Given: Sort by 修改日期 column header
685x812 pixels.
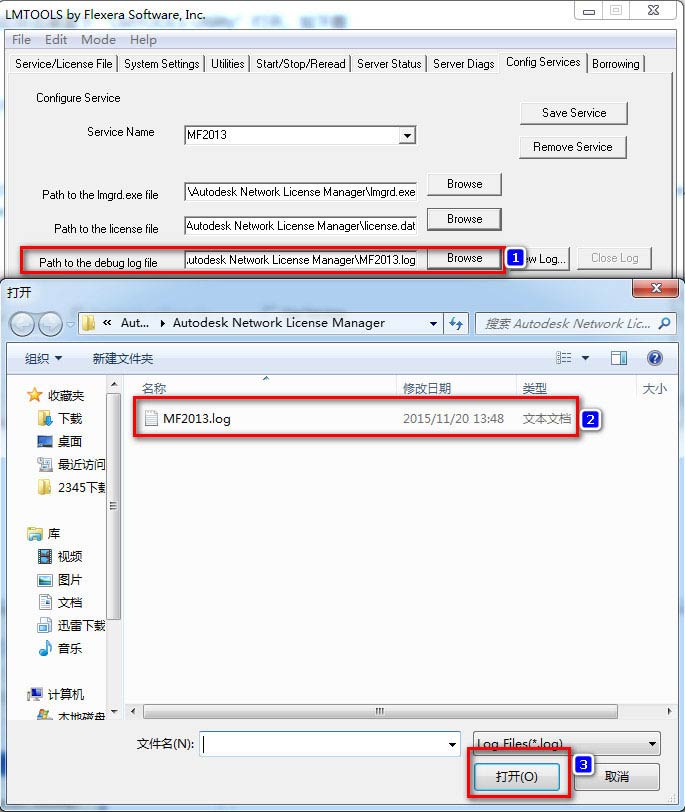Looking at the screenshot, I should pyautogui.click(x=427, y=388).
